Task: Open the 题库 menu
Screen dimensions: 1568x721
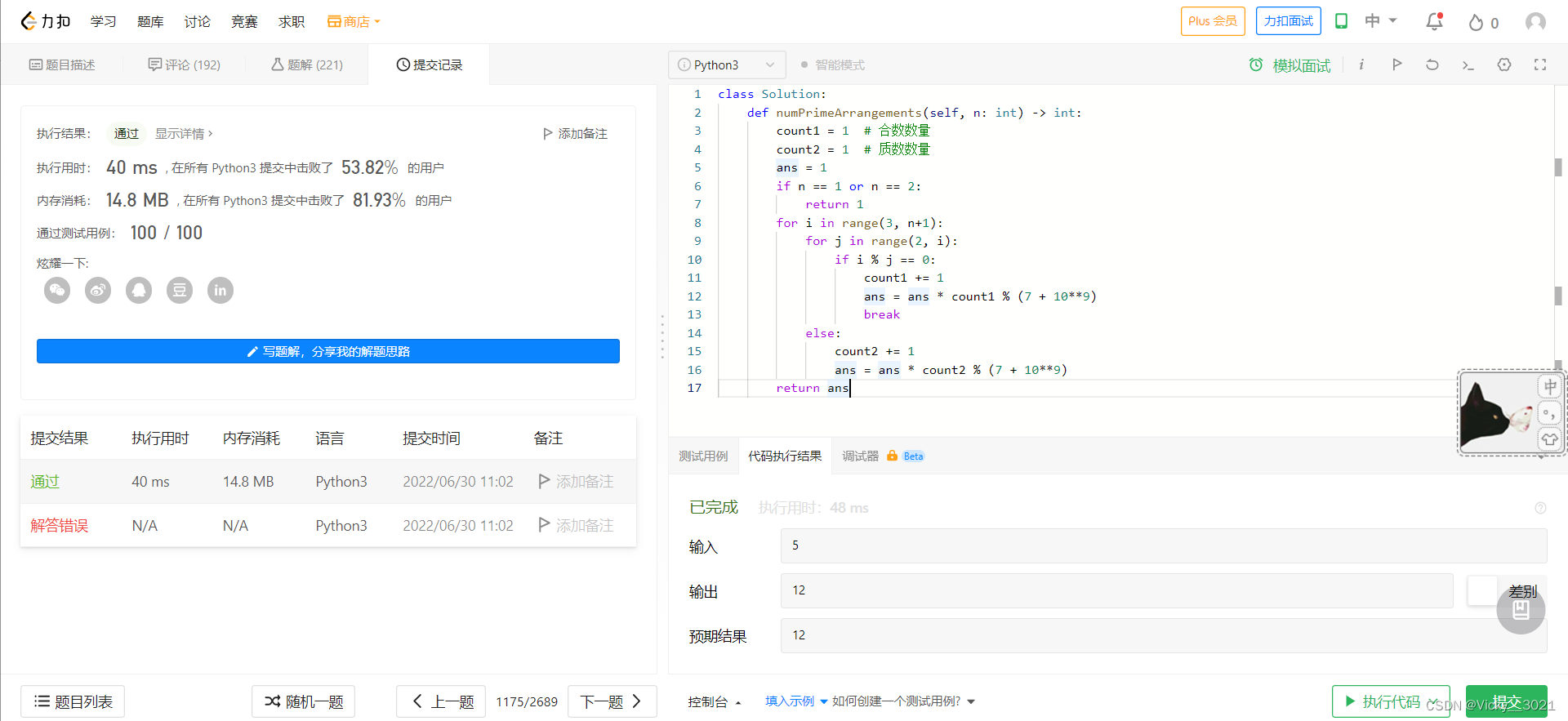Action: click(x=150, y=21)
